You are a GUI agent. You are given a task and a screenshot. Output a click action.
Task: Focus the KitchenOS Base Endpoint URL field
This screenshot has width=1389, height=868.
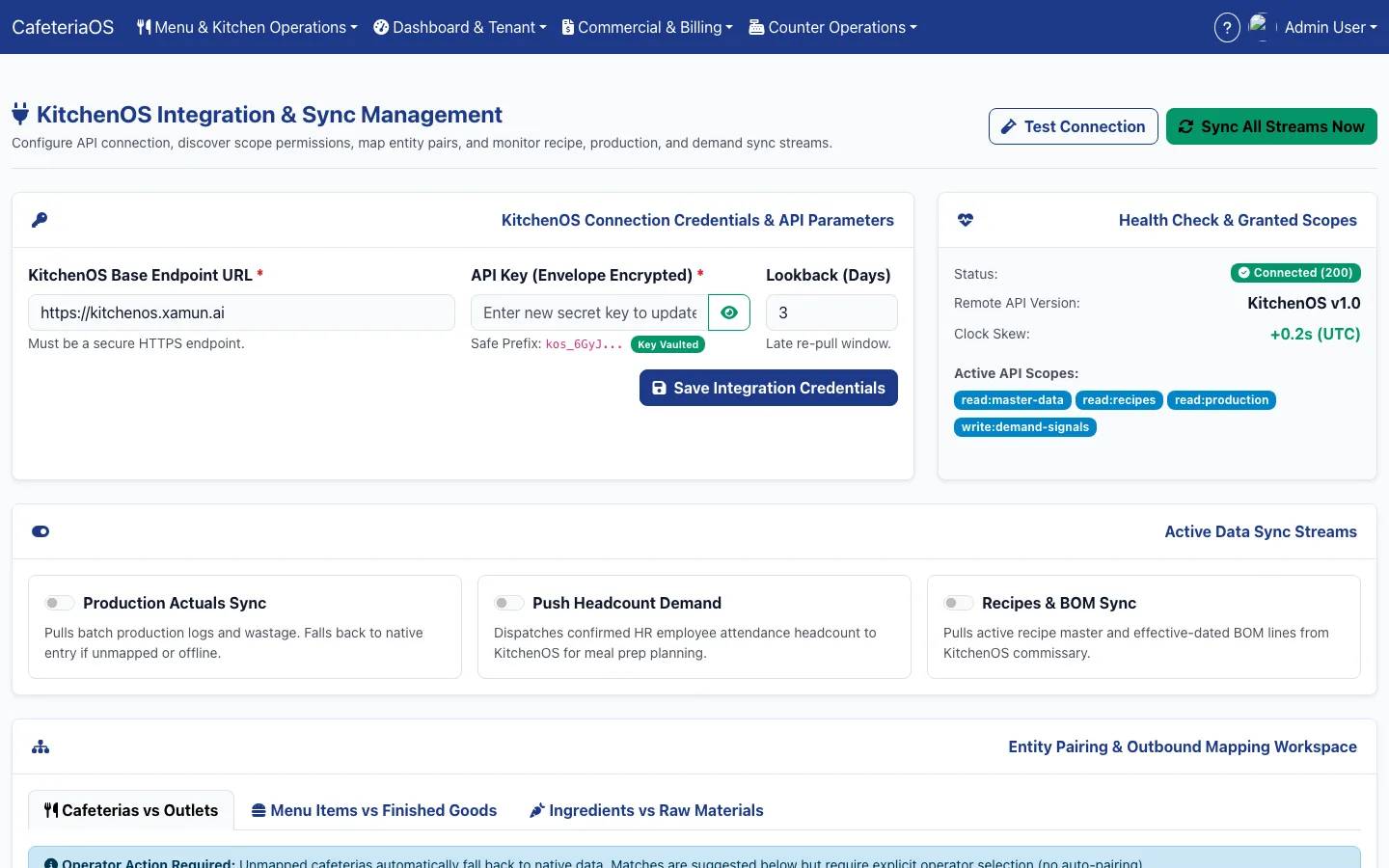(241, 312)
